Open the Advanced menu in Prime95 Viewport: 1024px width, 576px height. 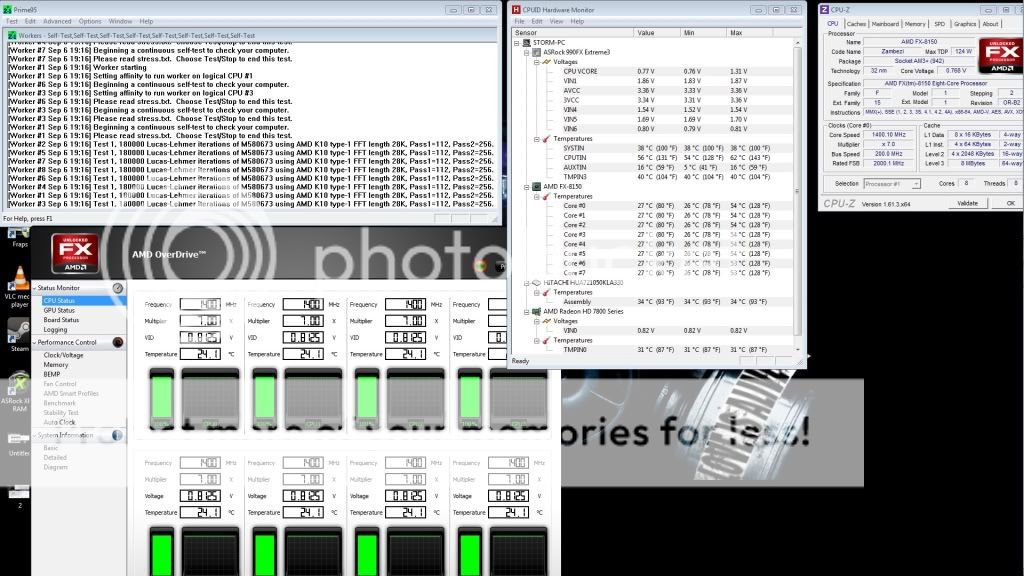coord(57,22)
